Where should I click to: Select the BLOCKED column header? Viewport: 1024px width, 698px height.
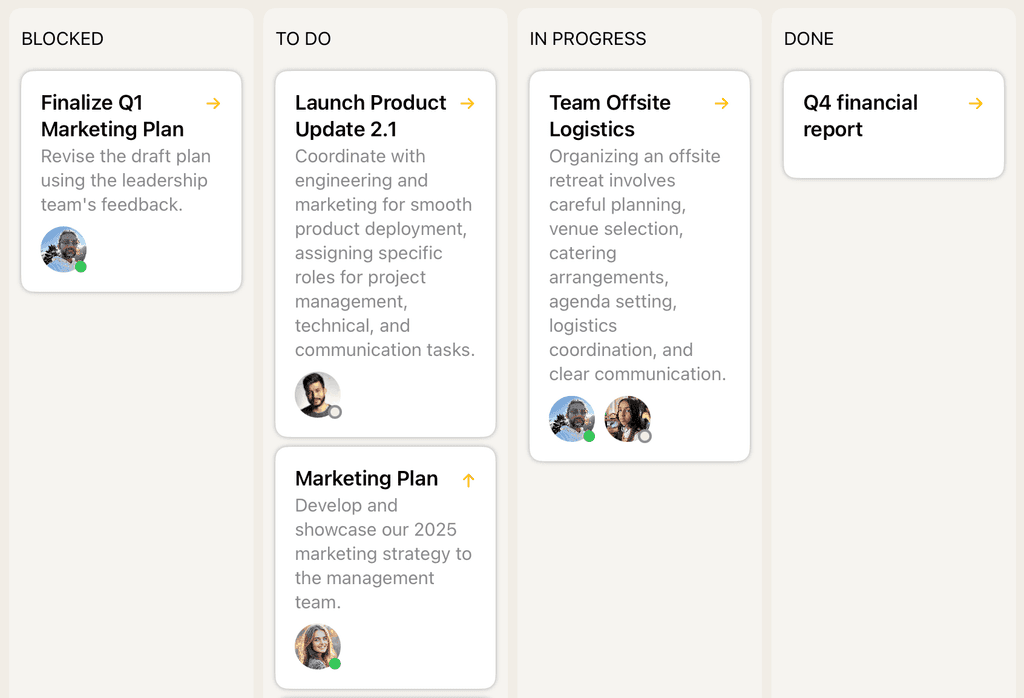[62, 39]
